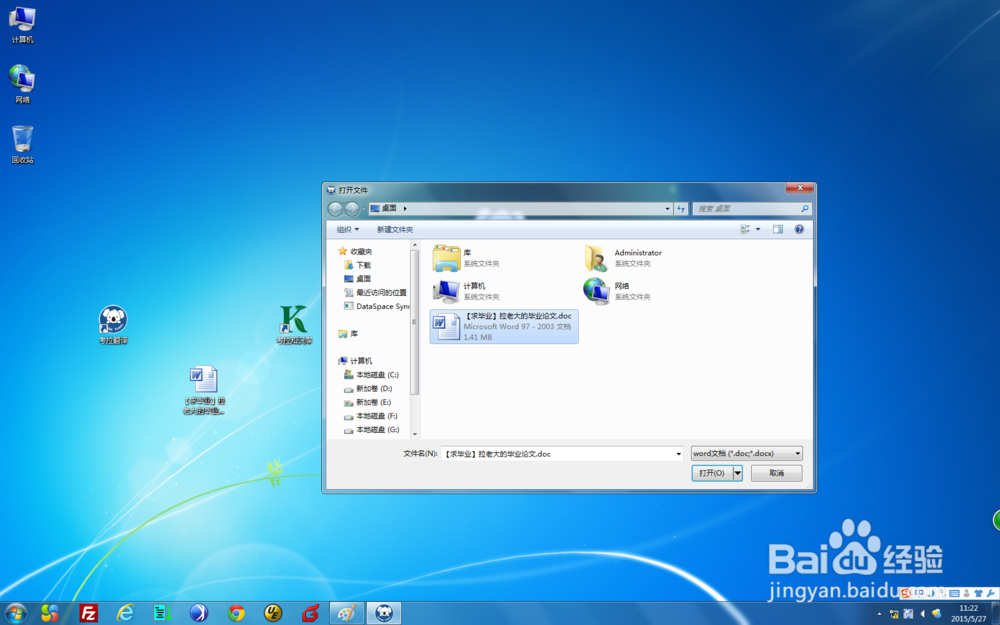Click the 搜索 桌面 search field

pos(753,209)
